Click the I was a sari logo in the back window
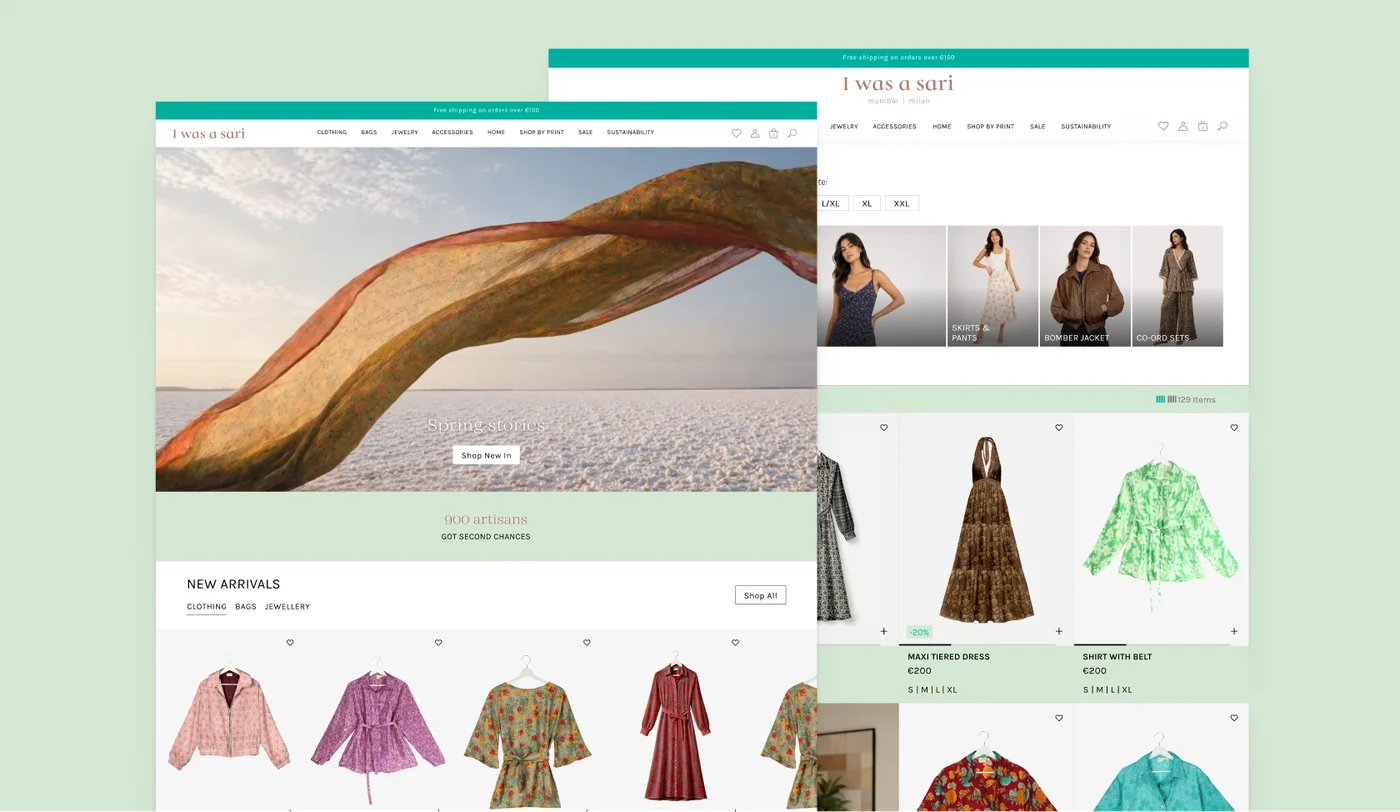 point(898,84)
